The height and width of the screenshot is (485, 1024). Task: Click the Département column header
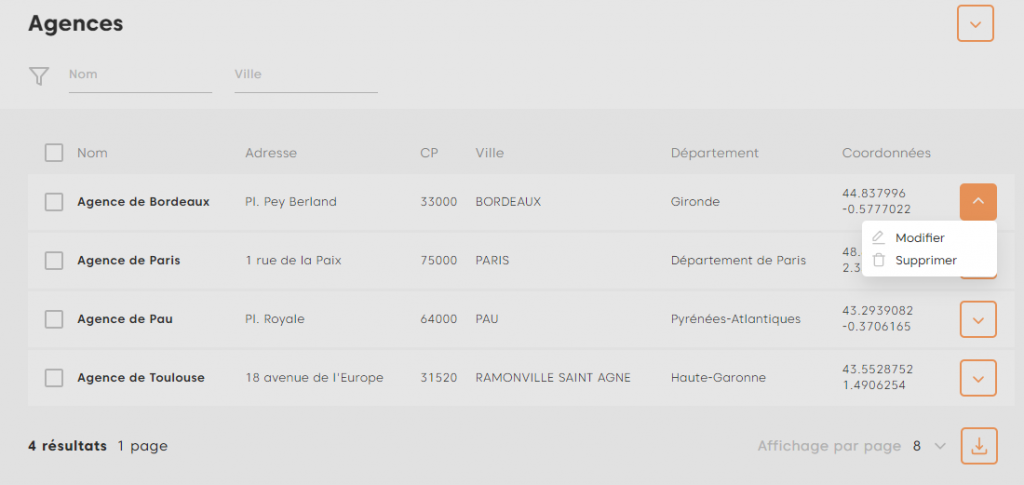[715, 153]
